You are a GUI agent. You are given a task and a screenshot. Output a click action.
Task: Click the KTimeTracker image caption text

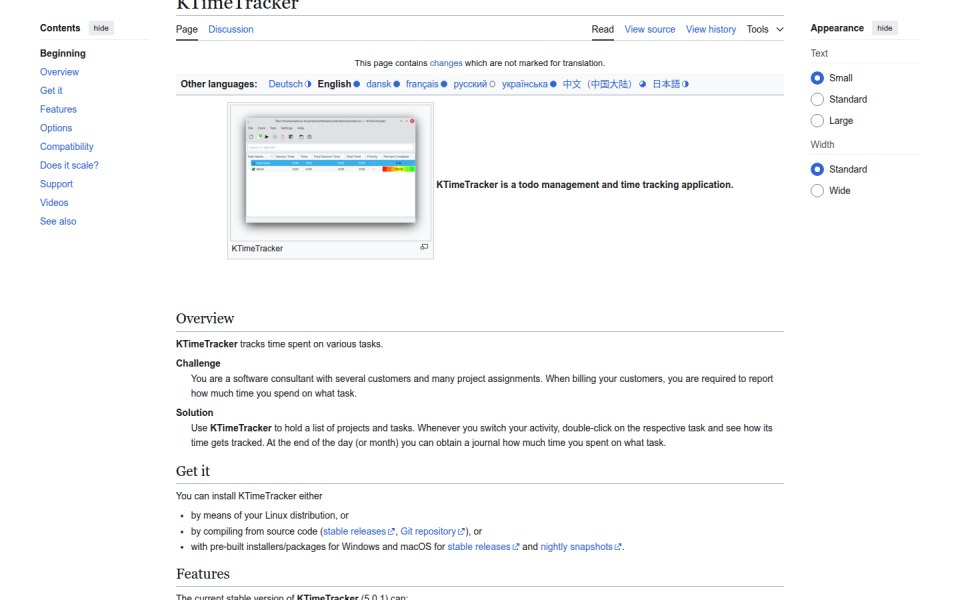257,249
